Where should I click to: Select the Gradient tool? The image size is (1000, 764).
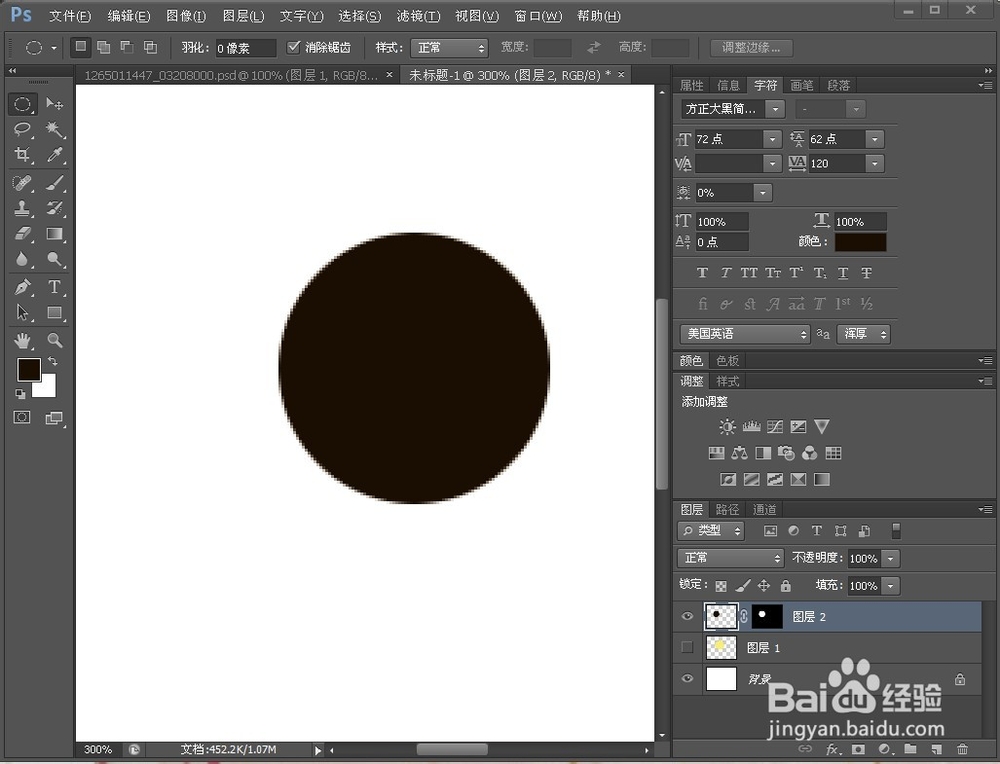[x=55, y=234]
